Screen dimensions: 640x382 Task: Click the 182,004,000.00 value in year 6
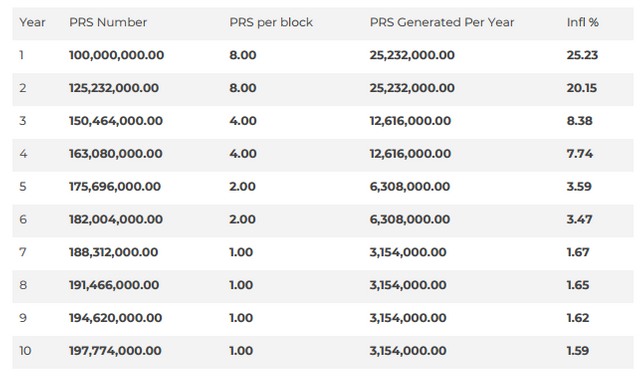point(116,219)
